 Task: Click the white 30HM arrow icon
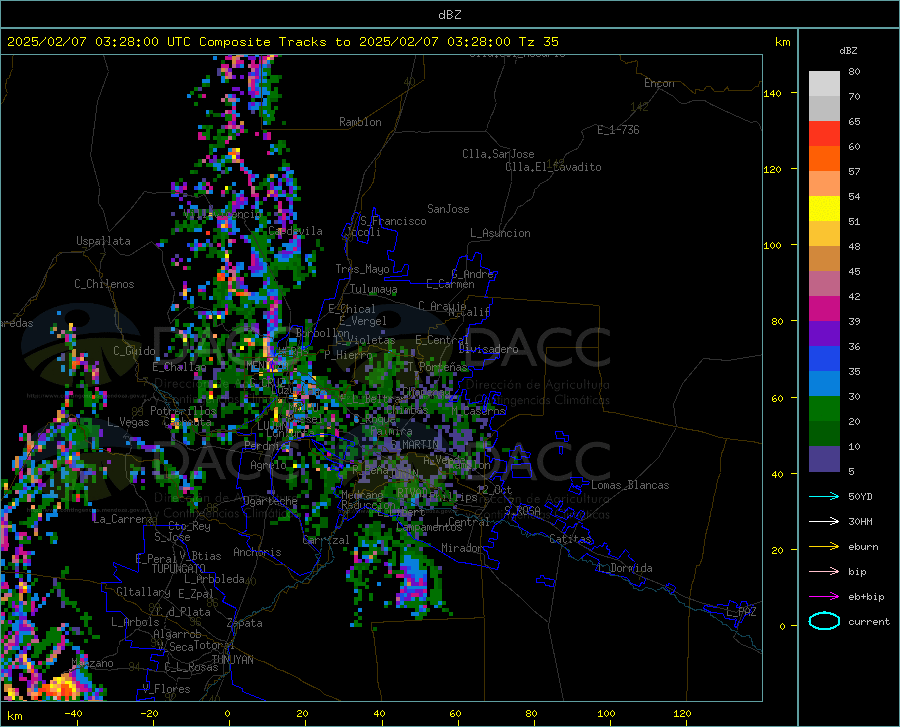[x=824, y=521]
